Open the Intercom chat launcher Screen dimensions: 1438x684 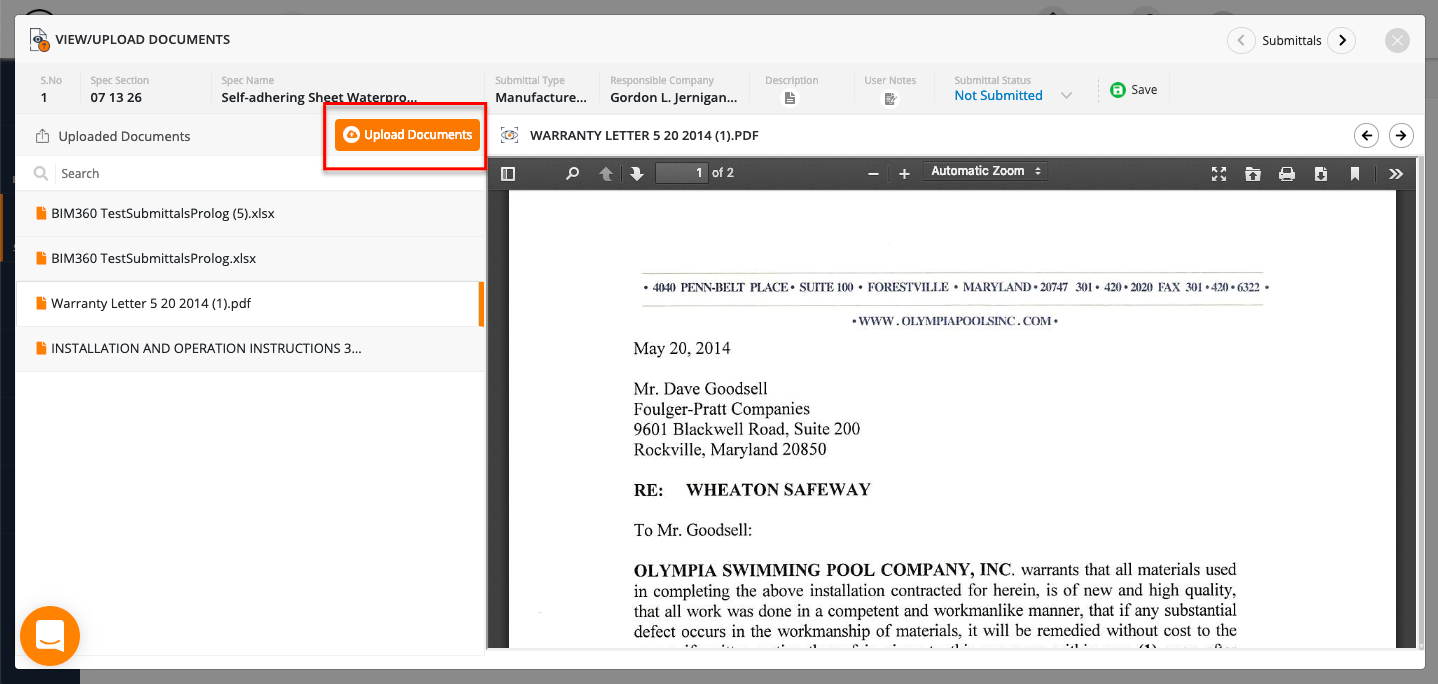point(50,636)
